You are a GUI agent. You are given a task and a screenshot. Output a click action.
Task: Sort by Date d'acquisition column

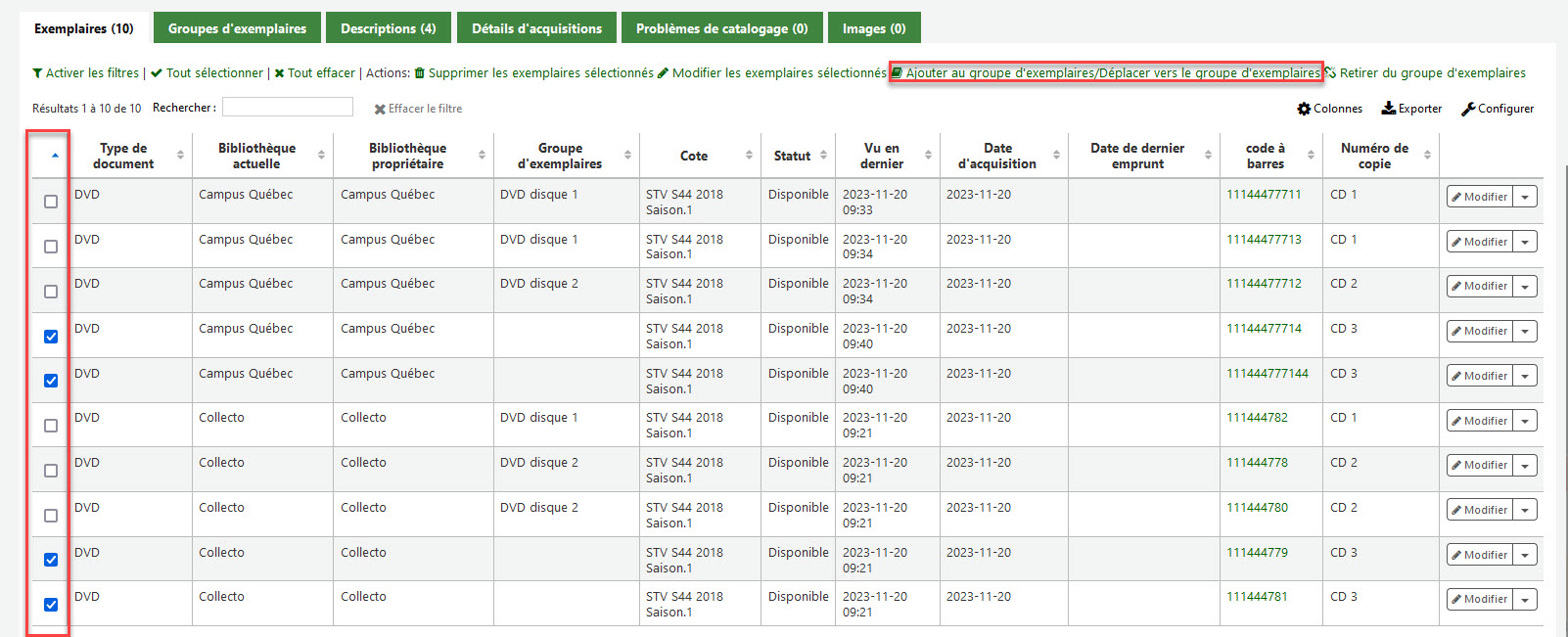(x=1003, y=156)
